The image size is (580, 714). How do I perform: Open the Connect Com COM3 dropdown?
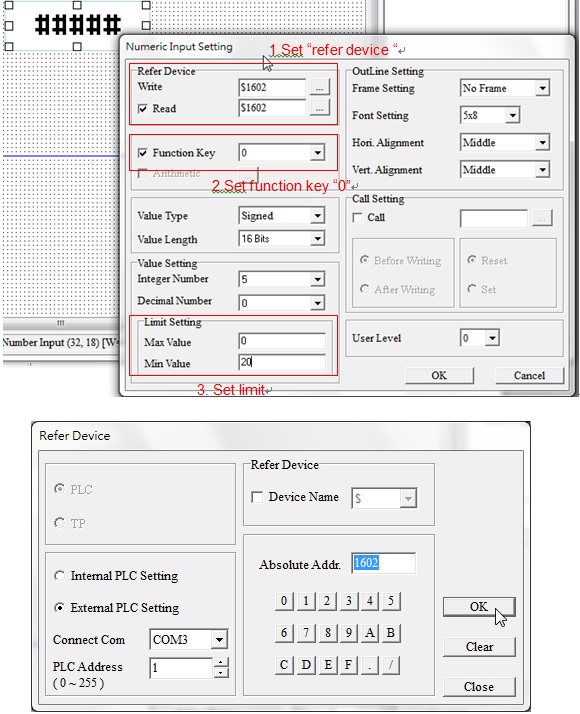coord(219,640)
